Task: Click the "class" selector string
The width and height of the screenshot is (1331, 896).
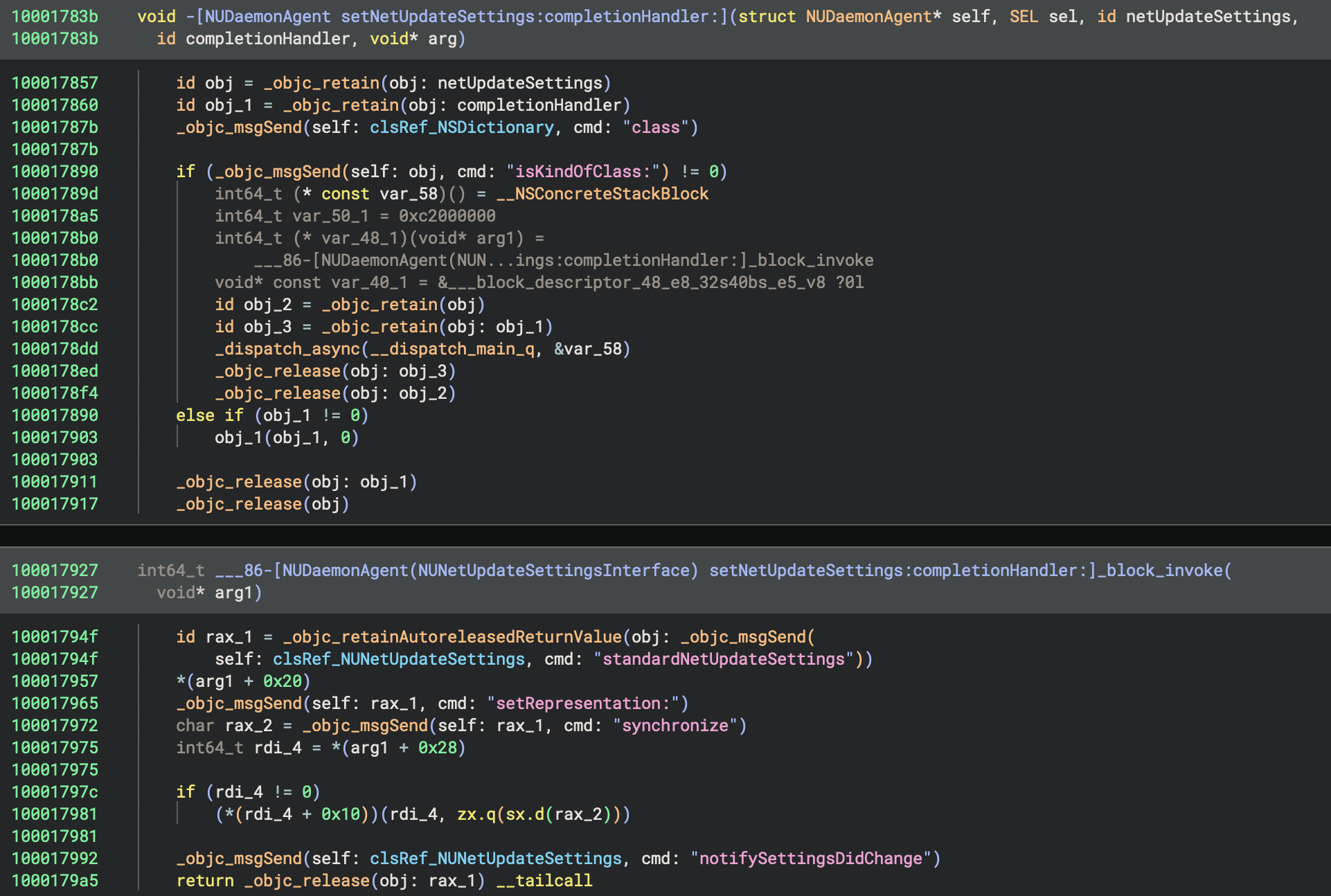Action: pos(655,127)
